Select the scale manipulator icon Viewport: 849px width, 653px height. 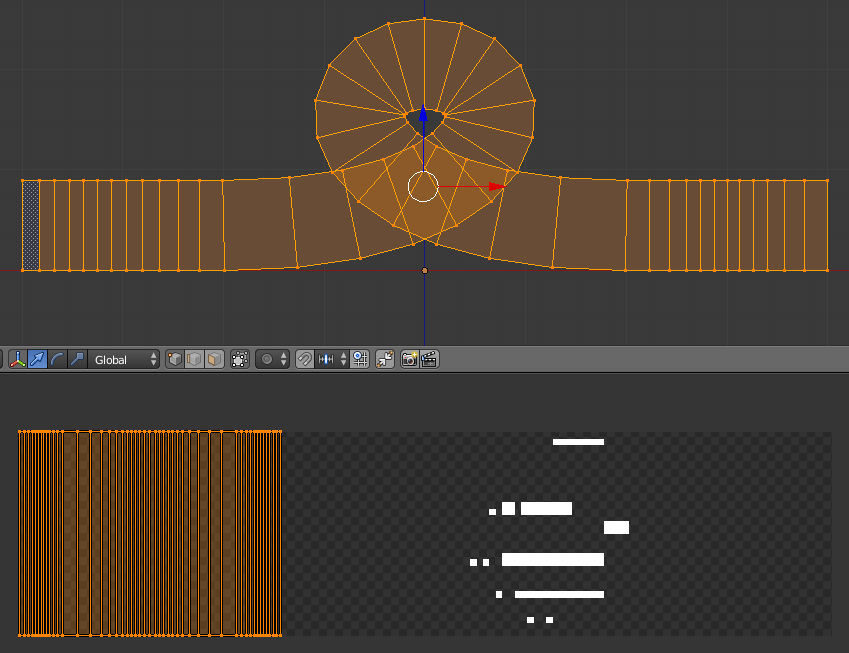coord(77,360)
